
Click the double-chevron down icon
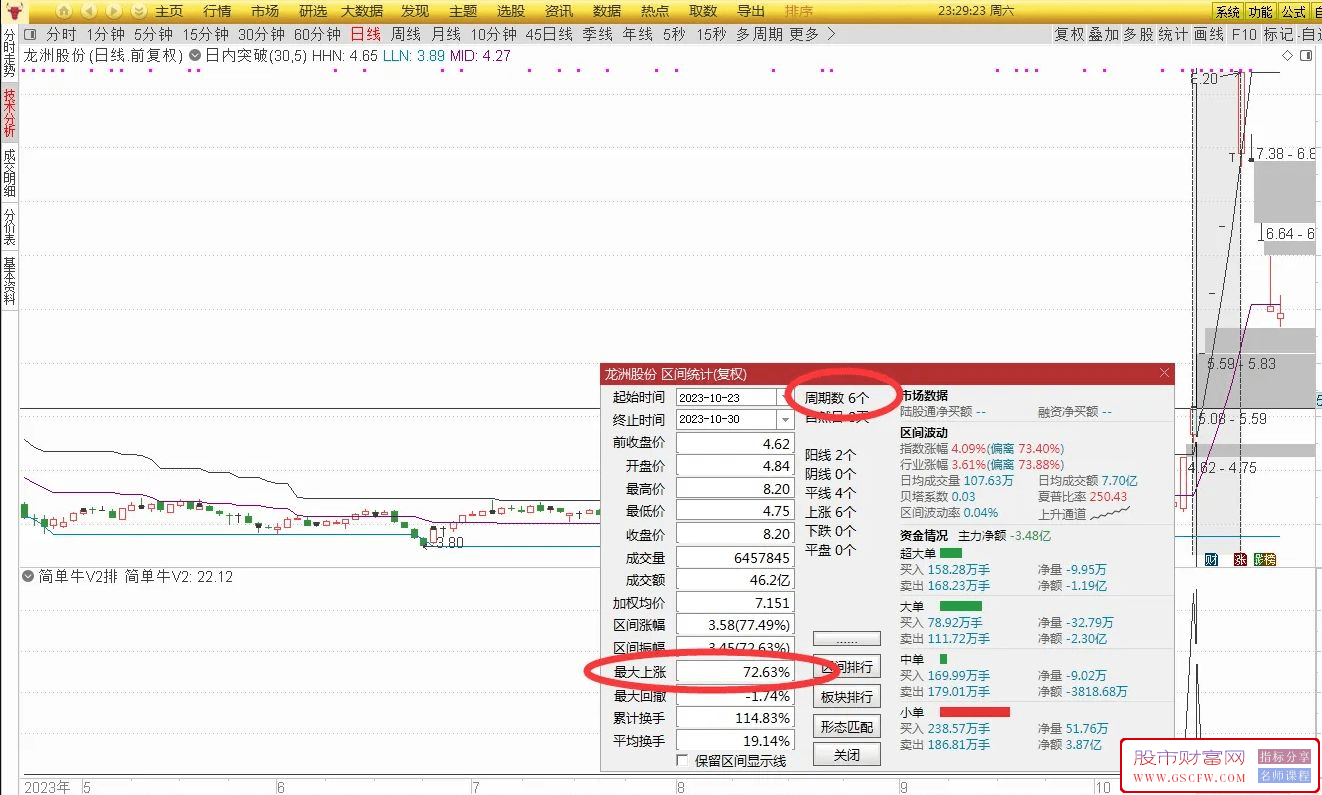(139, 11)
